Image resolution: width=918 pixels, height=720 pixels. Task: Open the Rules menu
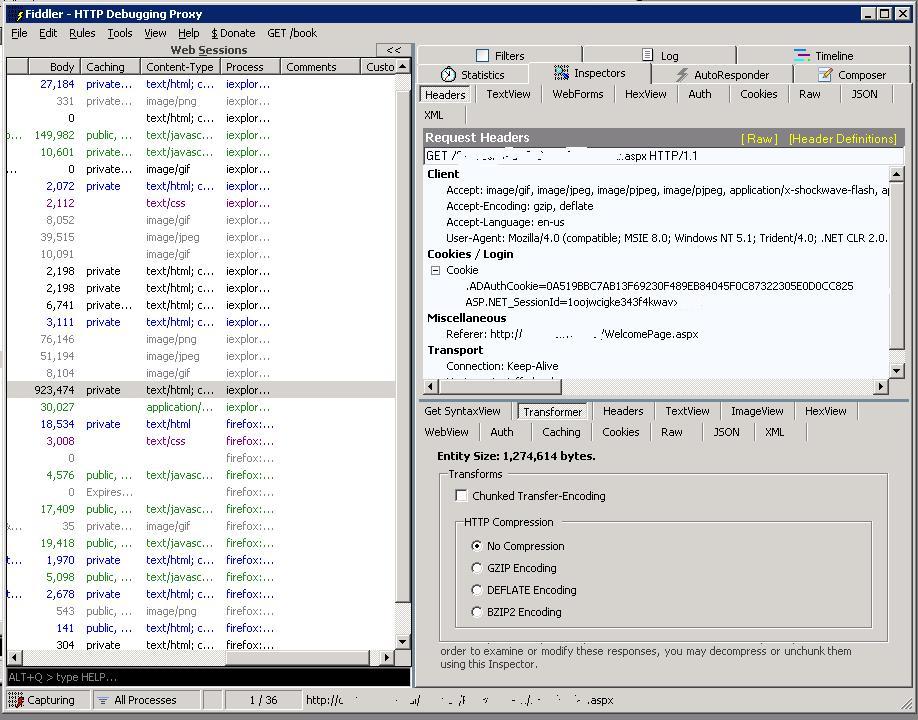[x=82, y=33]
